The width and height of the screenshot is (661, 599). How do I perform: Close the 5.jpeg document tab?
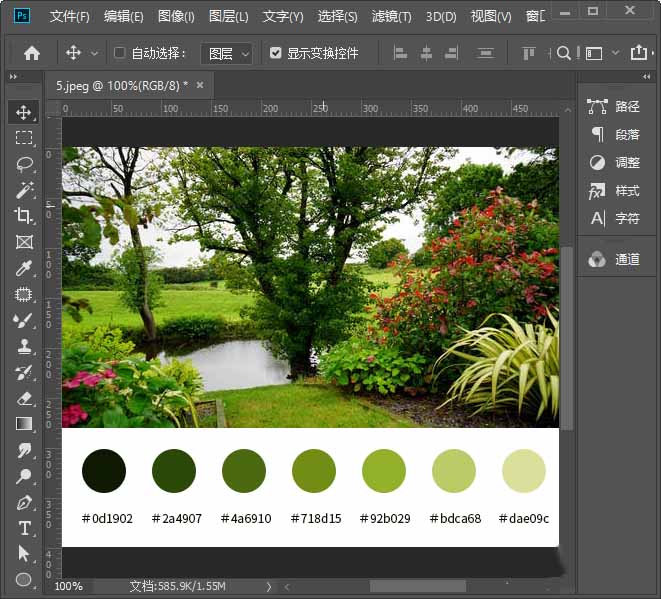[200, 85]
